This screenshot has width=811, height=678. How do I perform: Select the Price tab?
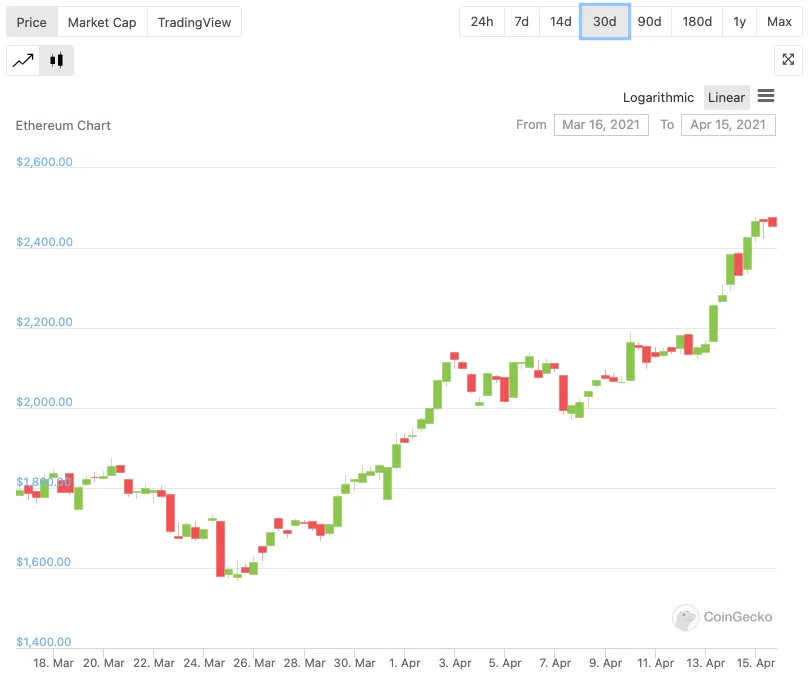[32, 22]
